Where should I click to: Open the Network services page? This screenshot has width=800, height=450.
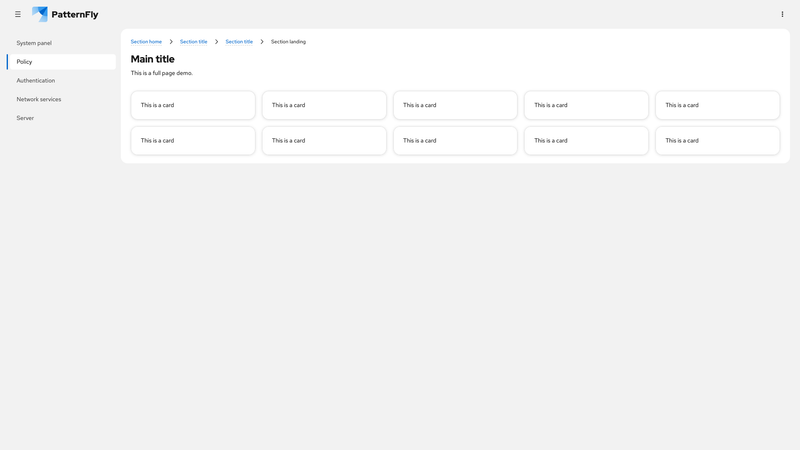coord(39,99)
